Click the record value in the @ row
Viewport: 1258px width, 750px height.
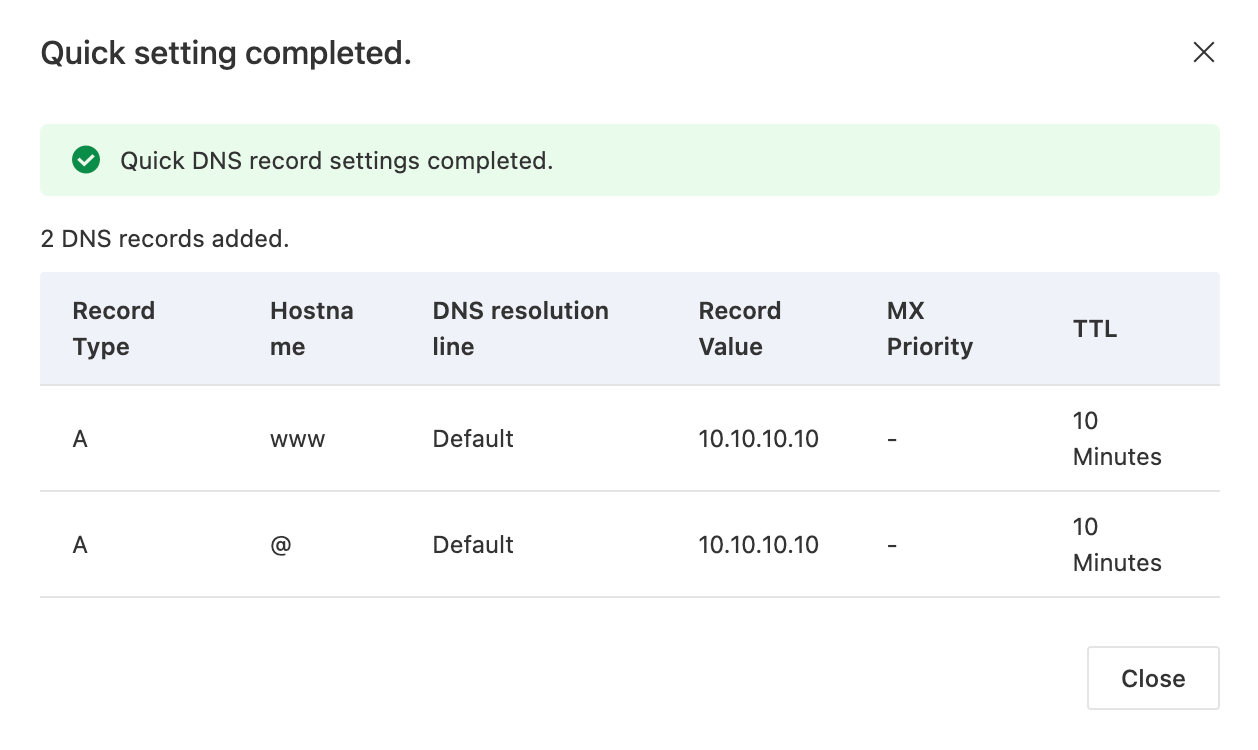tap(758, 545)
